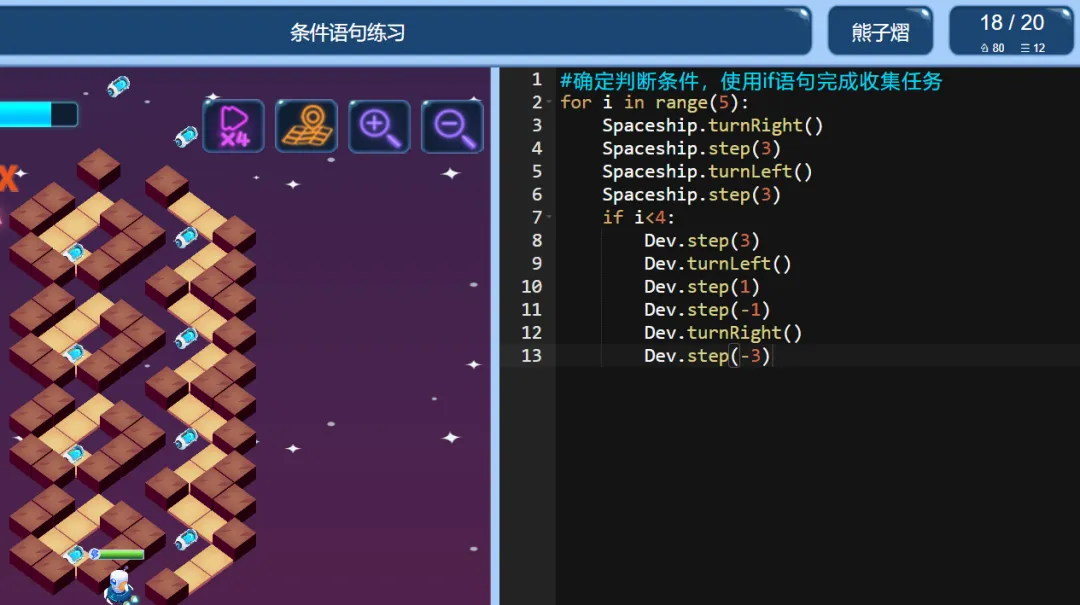Click the 80 score indicator
Viewport: 1080px width, 605px height.
coord(993,48)
